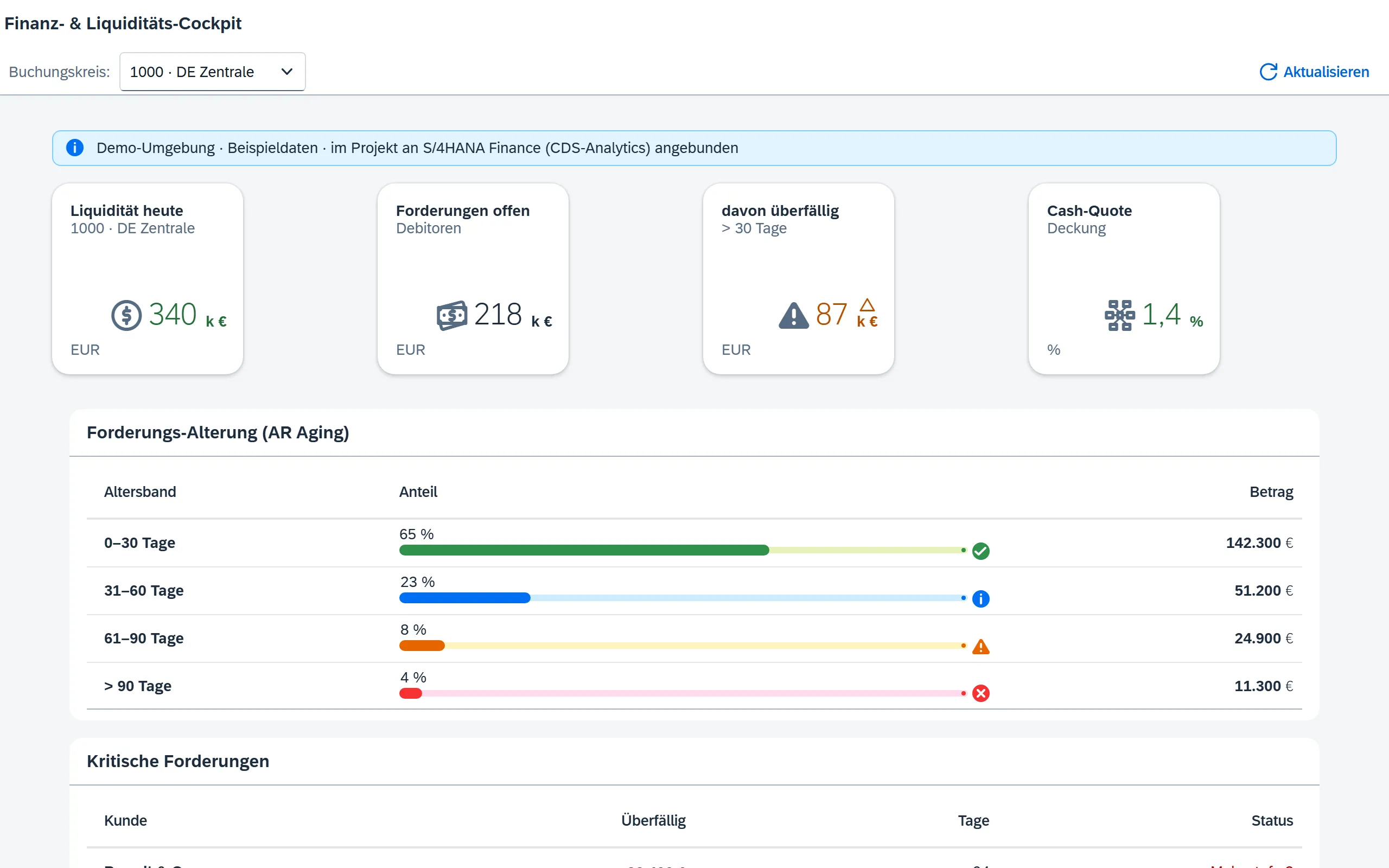This screenshot has height=868, width=1389.
Task: Click the green 65 % progress bar
Action: point(683,550)
